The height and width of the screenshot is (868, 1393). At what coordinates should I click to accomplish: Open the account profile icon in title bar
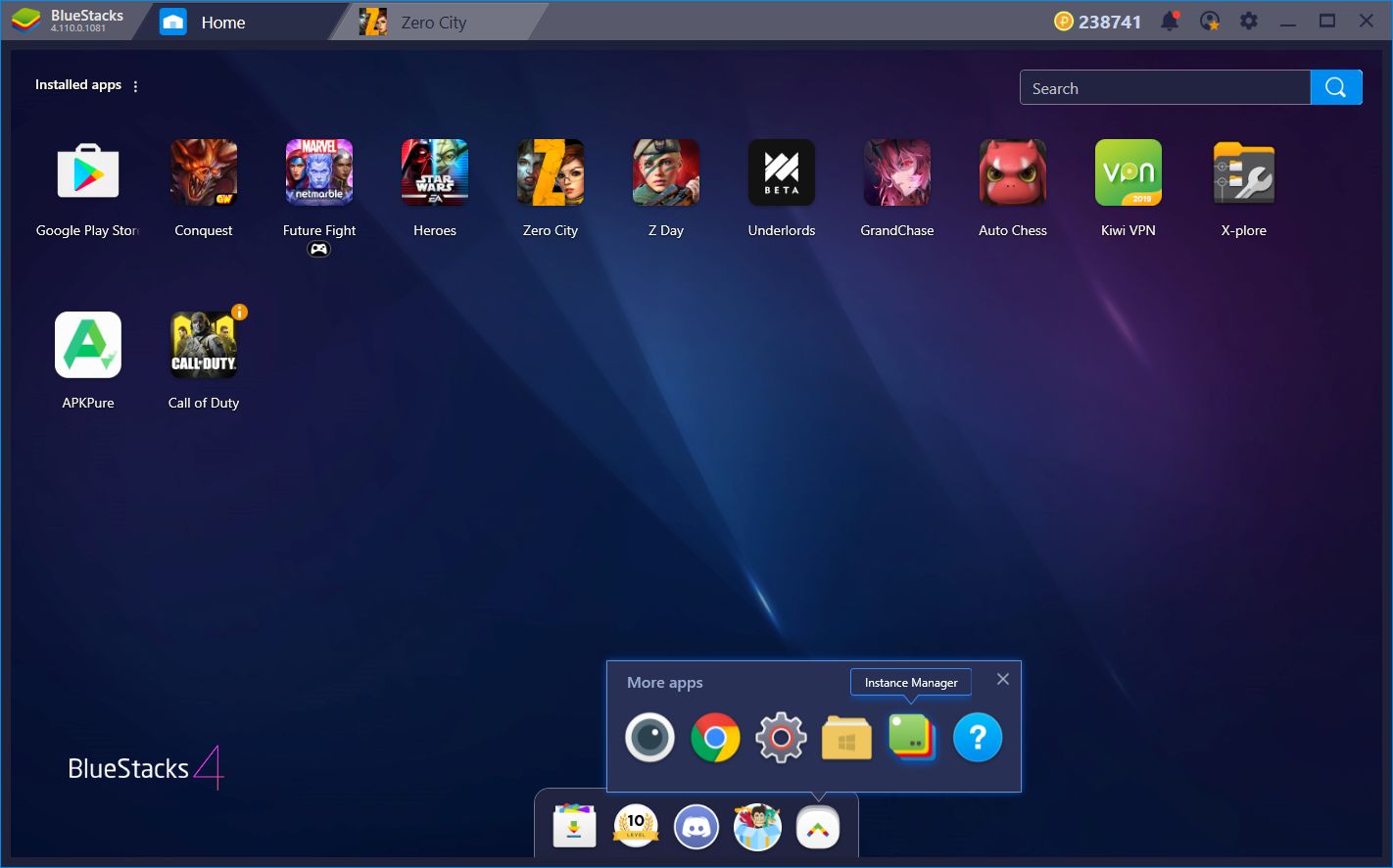[x=1210, y=21]
